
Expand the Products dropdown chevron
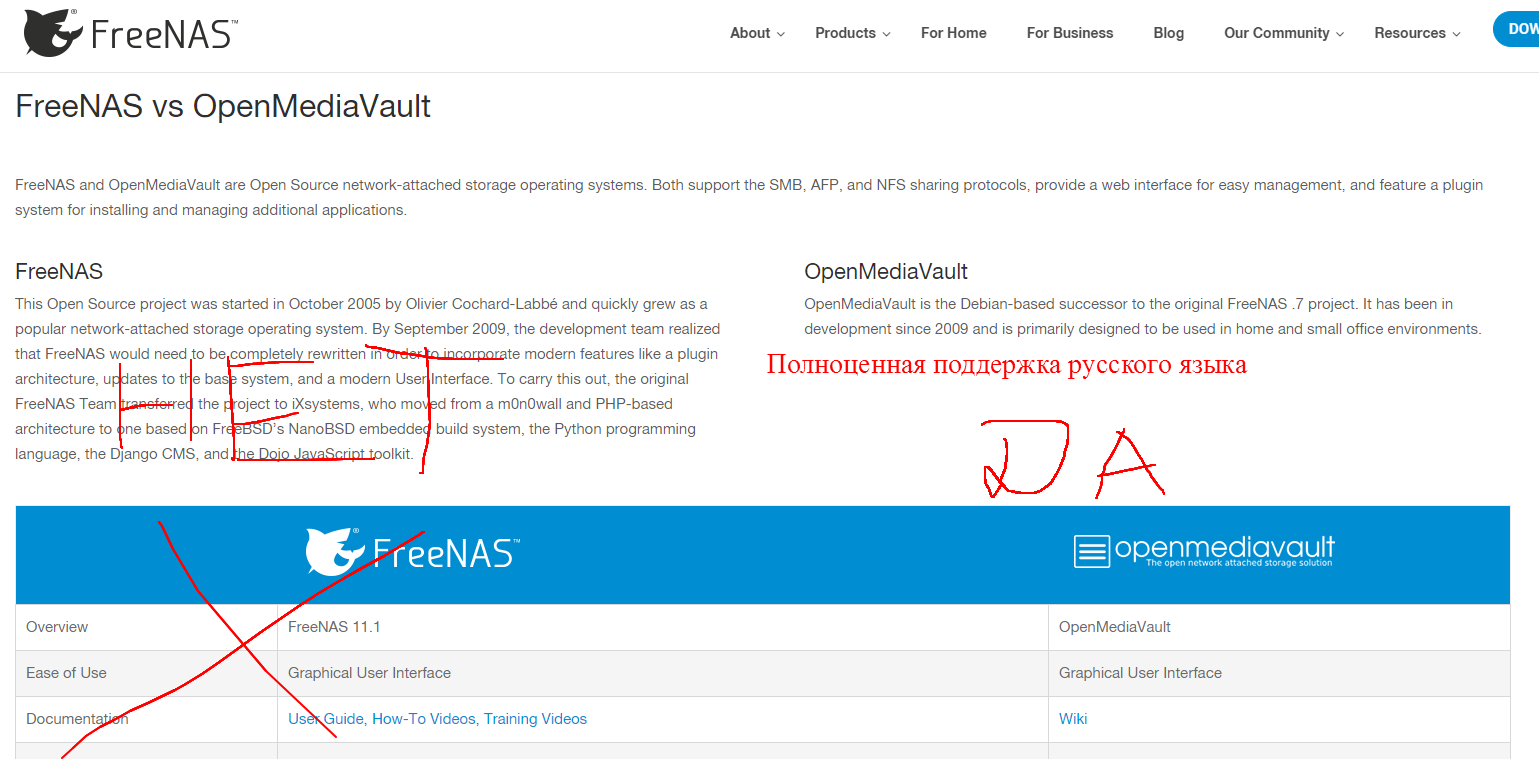(x=886, y=34)
